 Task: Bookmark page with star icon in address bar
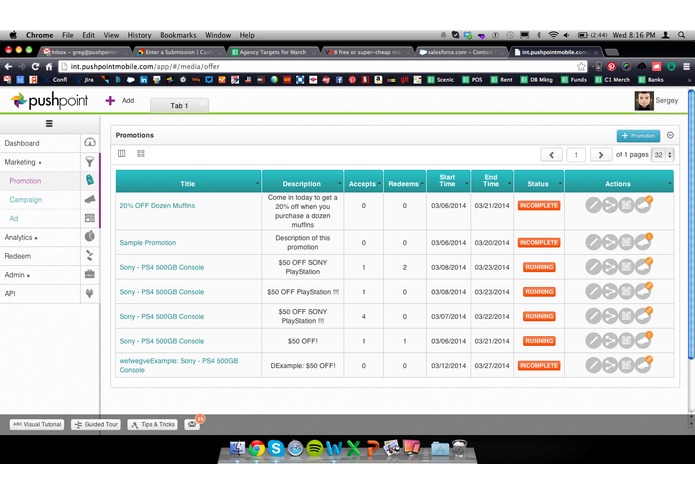click(581, 66)
